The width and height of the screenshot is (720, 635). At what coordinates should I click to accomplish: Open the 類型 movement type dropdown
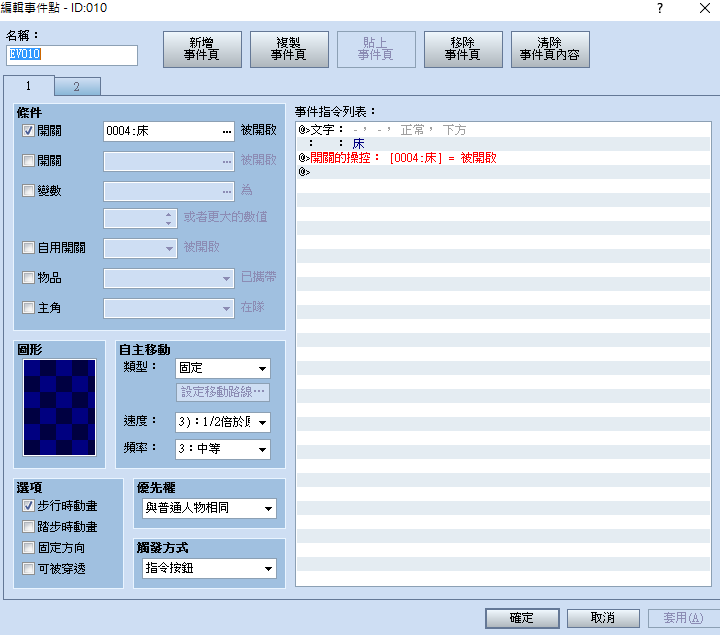[223, 368]
